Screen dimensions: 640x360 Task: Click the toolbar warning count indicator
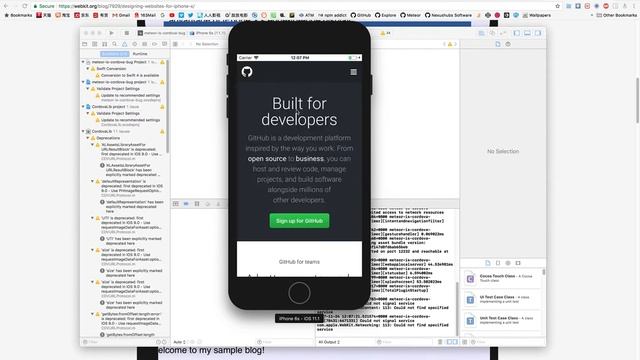click(x=385, y=33)
